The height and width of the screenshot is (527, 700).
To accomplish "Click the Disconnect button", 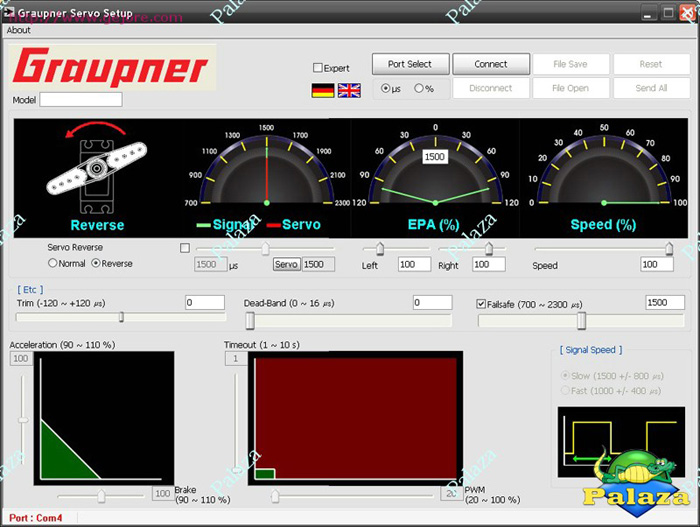I will point(491,88).
